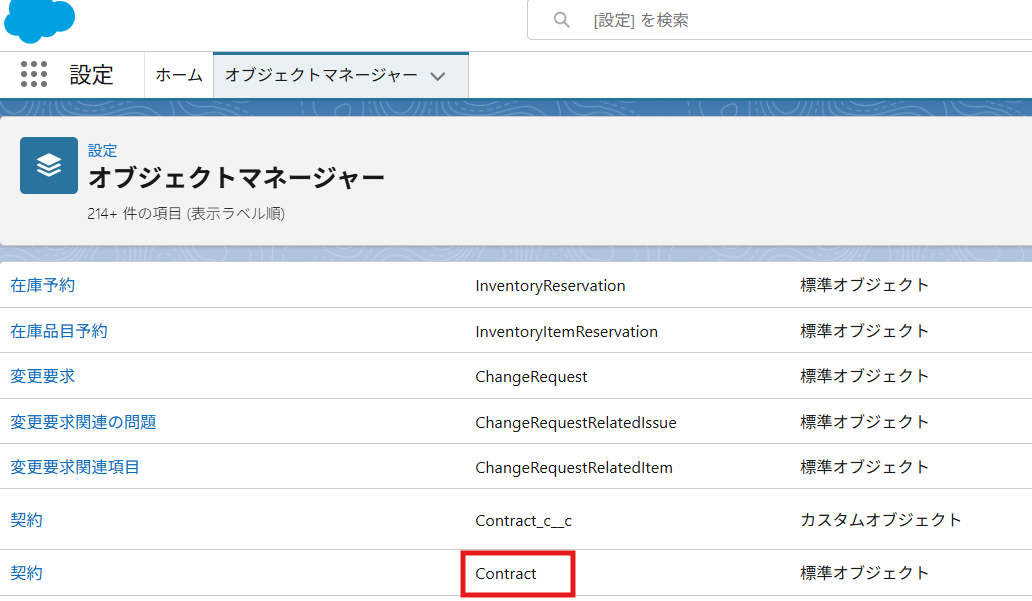Open the 契約 standard object link
The image size is (1032, 601).
(26, 573)
